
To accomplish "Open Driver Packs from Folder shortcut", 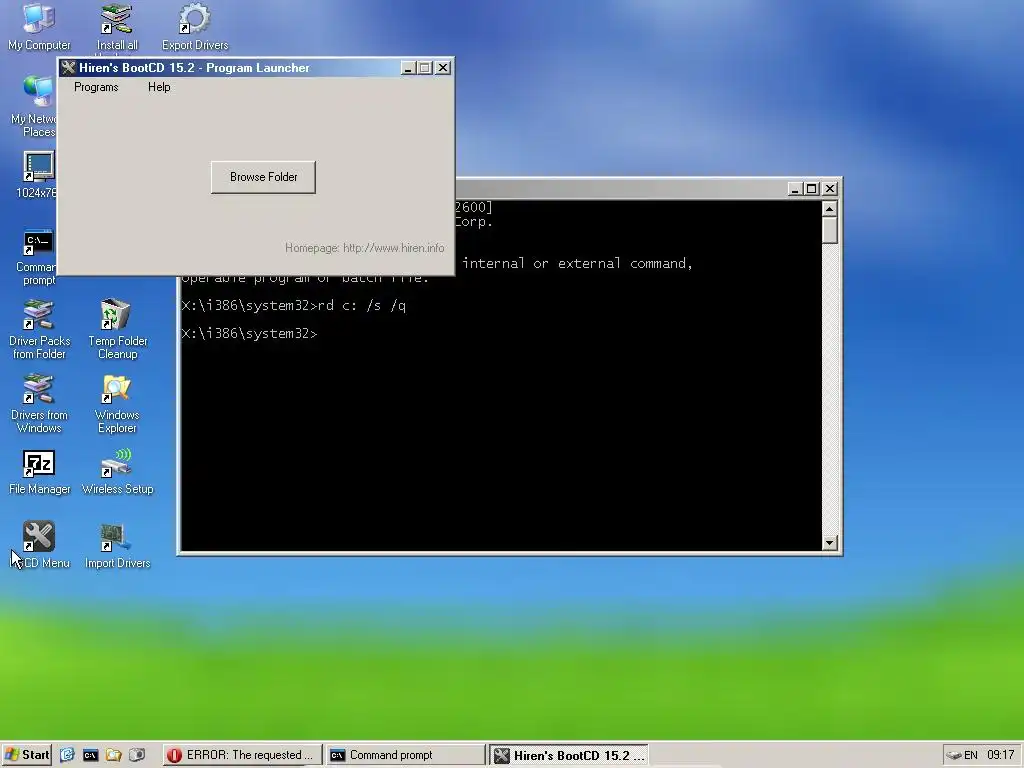I will (x=39, y=330).
